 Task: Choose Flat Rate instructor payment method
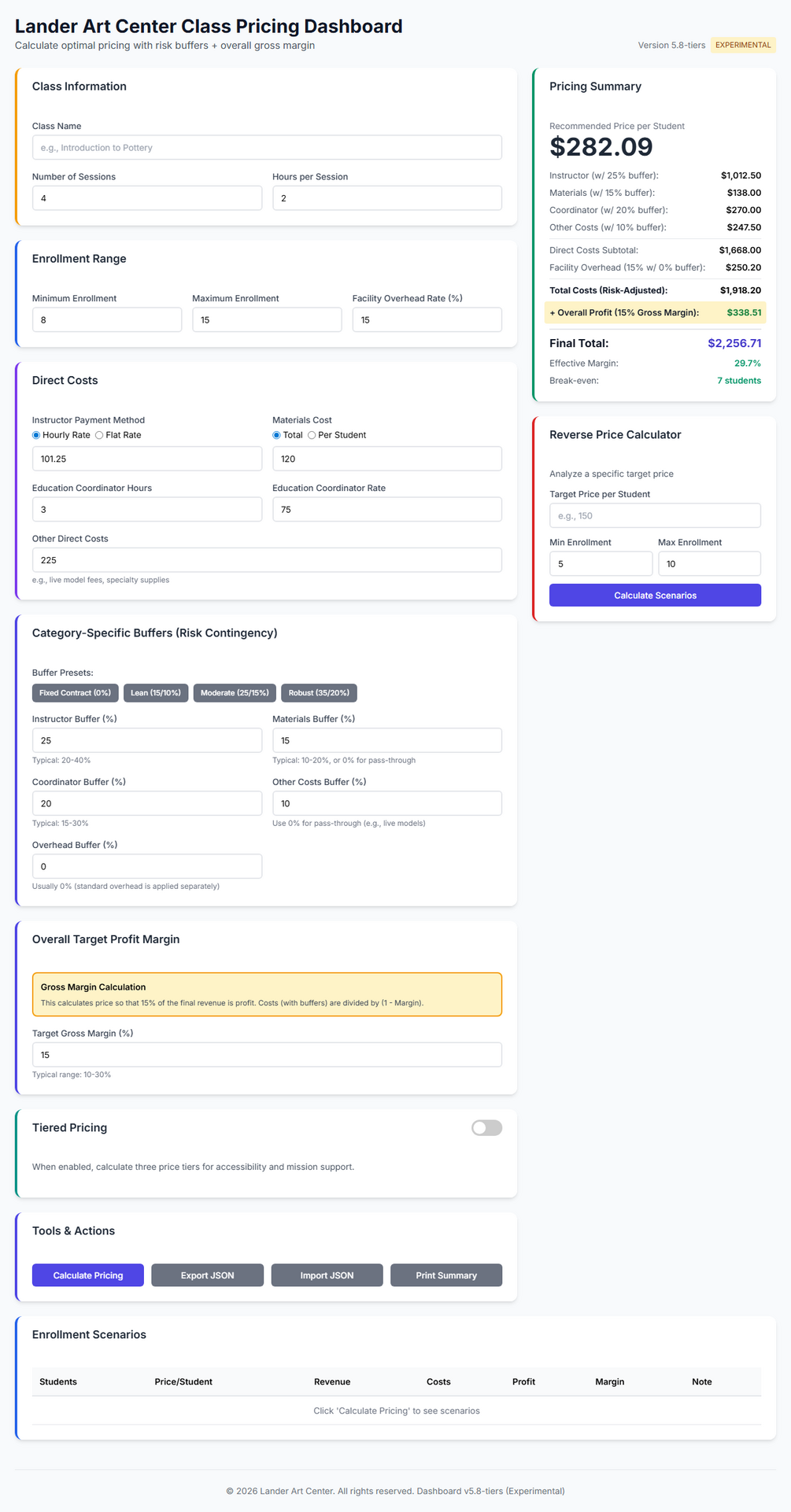(99, 435)
